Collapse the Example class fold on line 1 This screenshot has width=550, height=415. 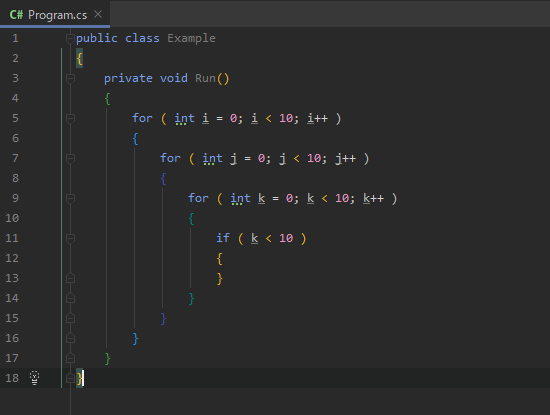(x=70, y=38)
